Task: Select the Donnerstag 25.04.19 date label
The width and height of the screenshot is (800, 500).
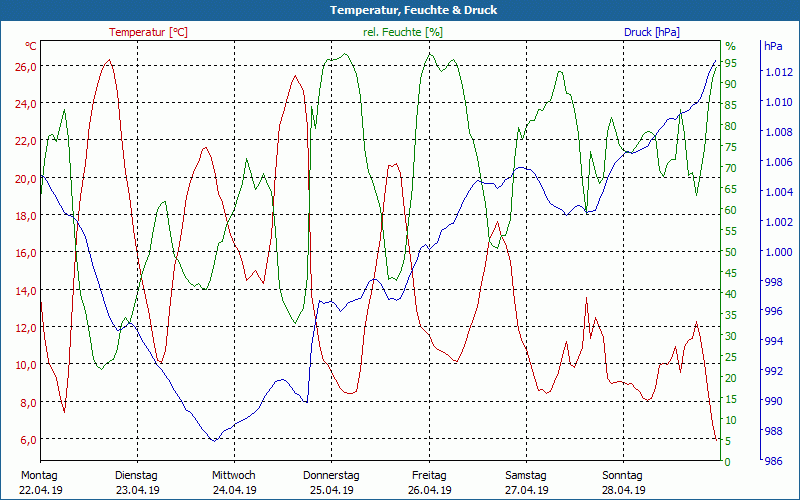Action: [x=331, y=482]
